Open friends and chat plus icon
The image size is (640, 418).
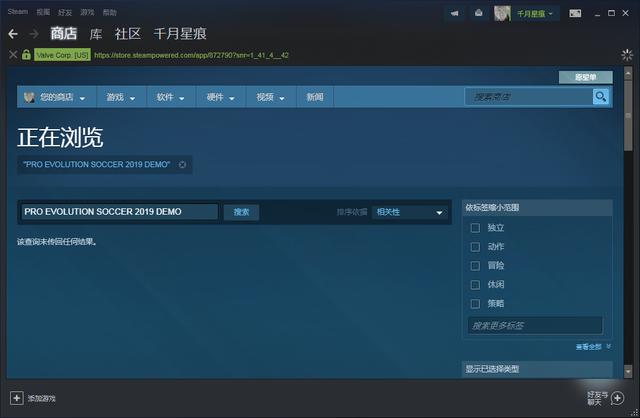coord(617,398)
